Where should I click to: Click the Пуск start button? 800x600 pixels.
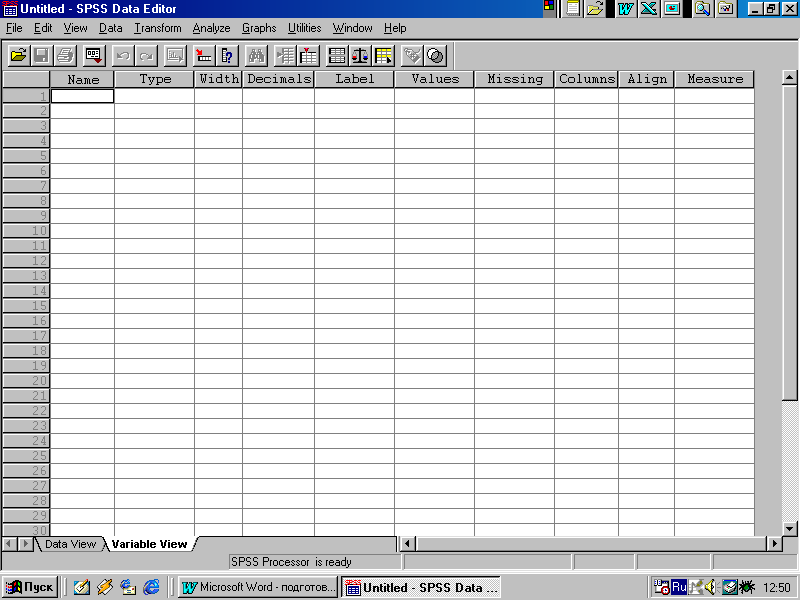pos(30,587)
